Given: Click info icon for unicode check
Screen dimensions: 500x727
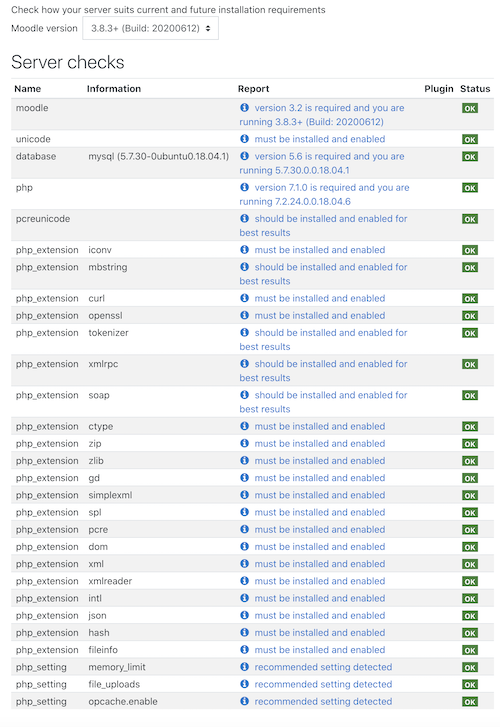Looking at the screenshot, I should coord(244,139).
